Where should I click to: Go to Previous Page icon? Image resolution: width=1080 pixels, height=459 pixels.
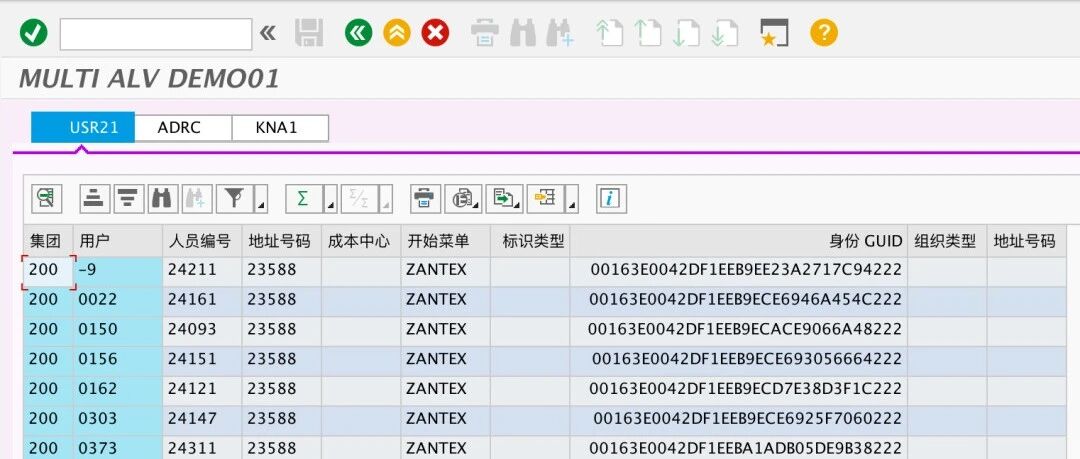(x=647, y=32)
